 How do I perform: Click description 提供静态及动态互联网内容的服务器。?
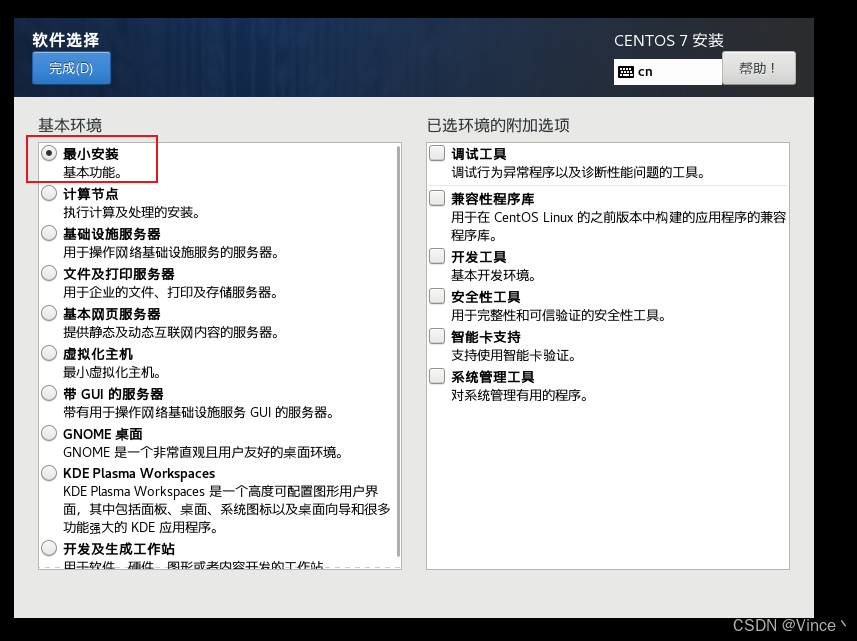tap(171, 332)
